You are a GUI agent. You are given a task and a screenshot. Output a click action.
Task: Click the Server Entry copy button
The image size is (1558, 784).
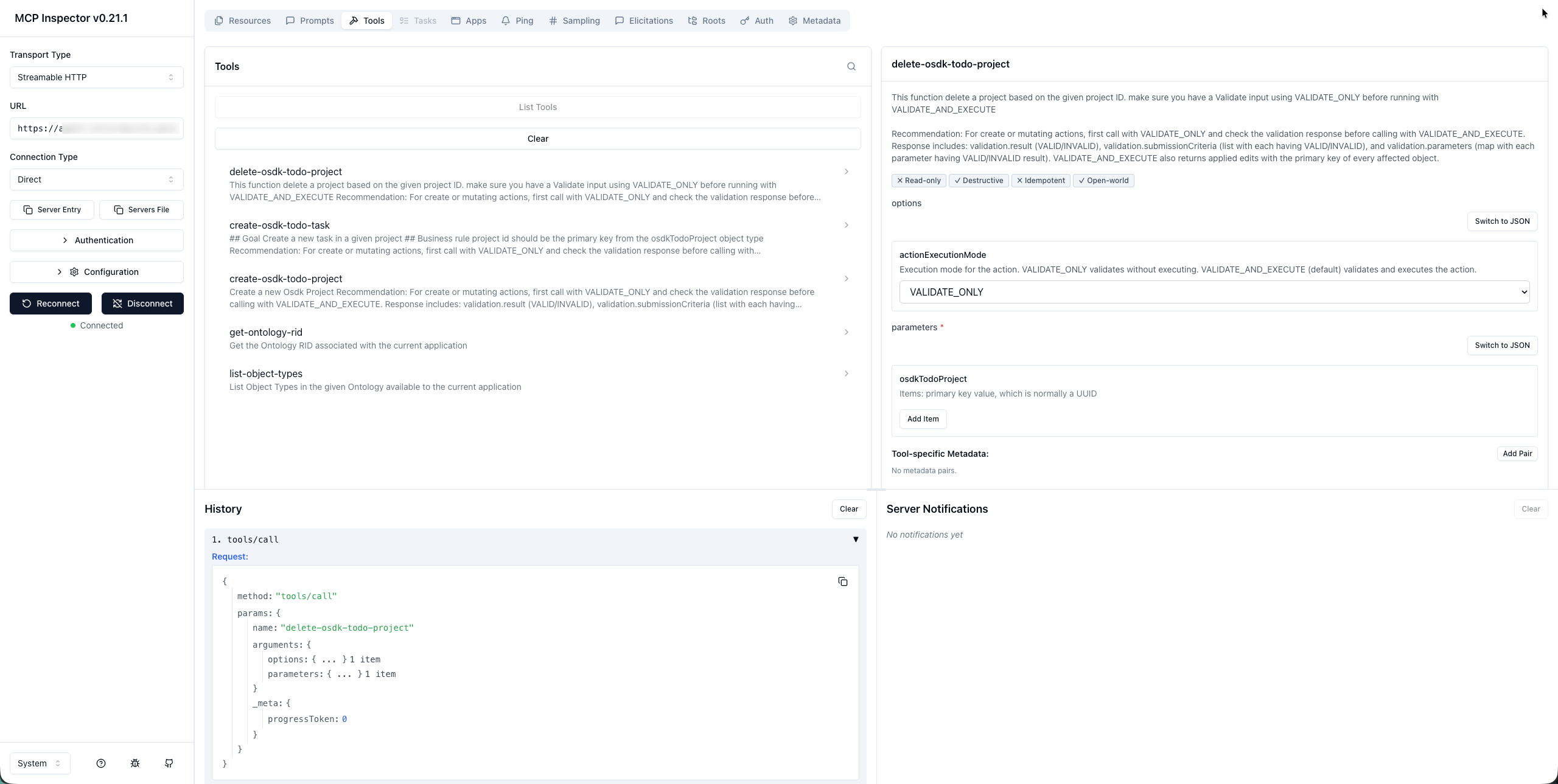point(52,210)
